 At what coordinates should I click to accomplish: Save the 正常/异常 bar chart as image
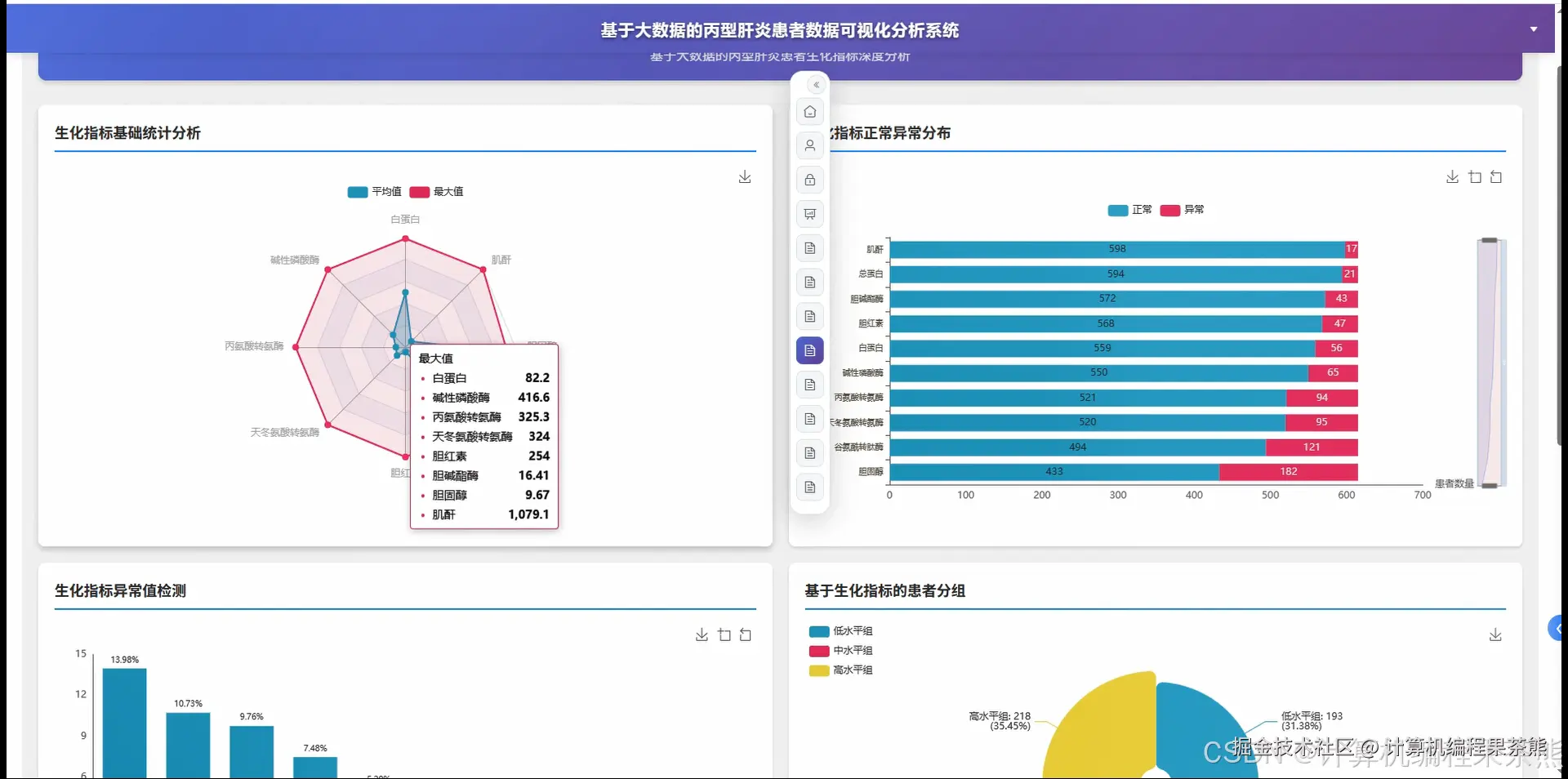tap(1452, 177)
